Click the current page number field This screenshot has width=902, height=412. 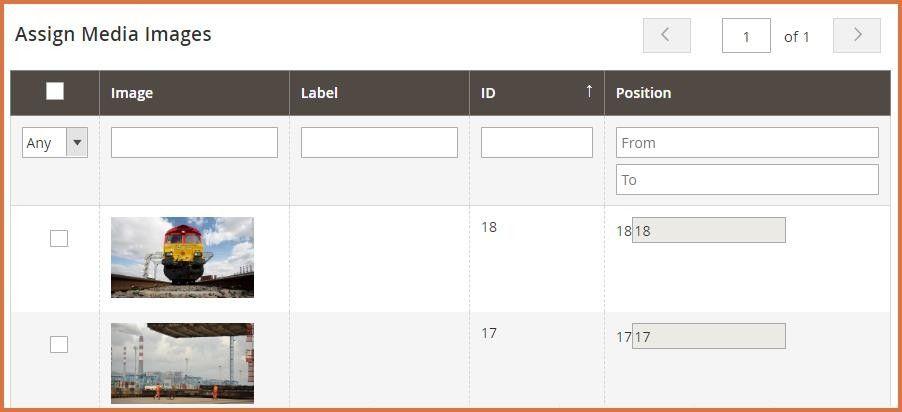click(x=746, y=36)
